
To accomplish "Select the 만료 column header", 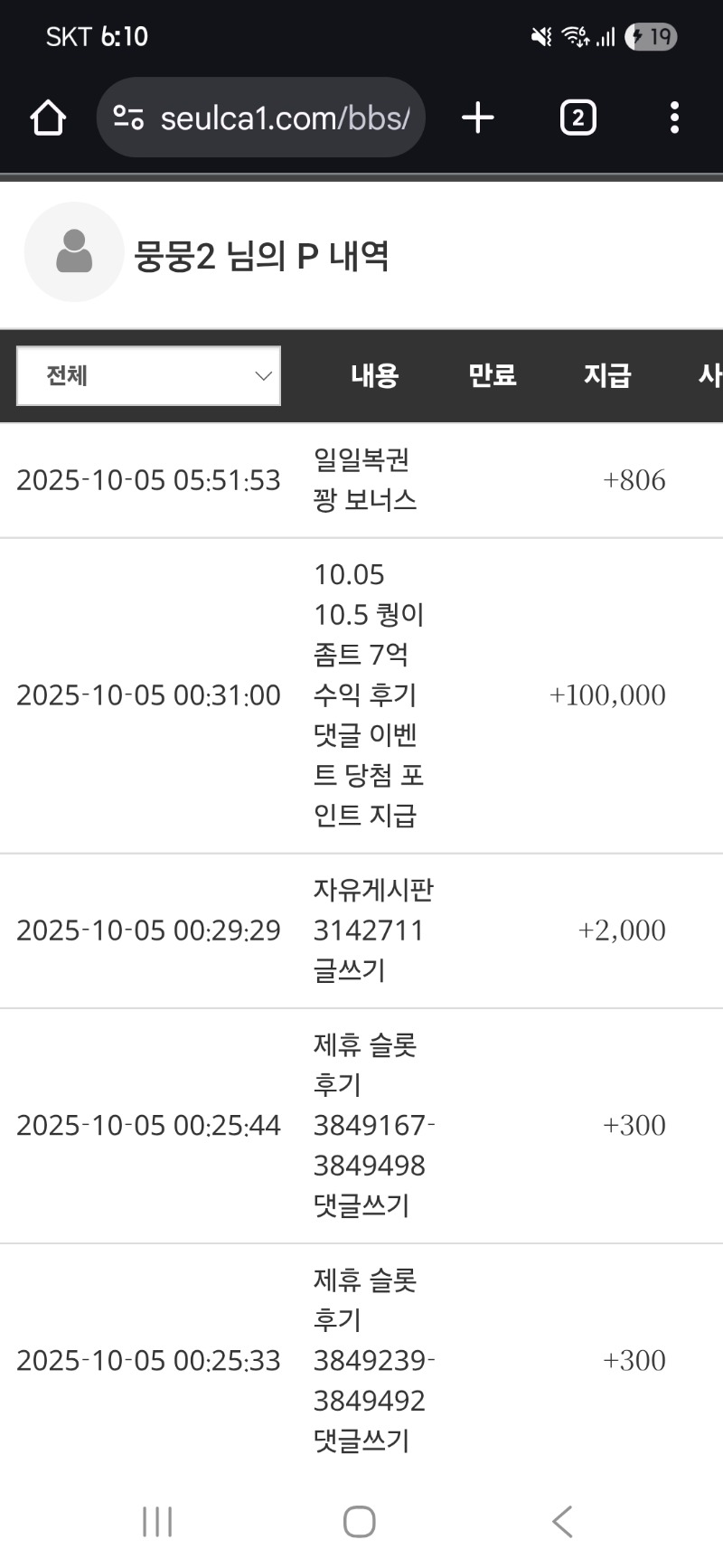I will tap(493, 375).
